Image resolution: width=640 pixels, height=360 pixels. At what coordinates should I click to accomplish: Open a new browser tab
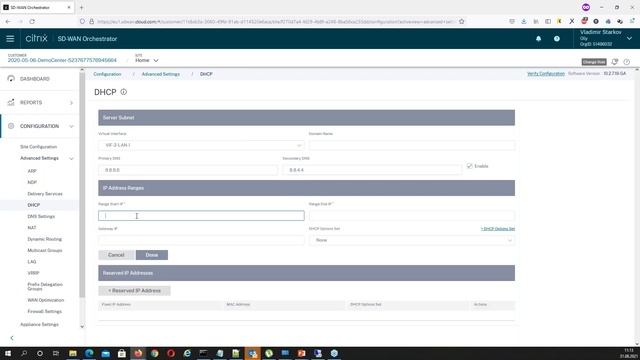point(81,7)
